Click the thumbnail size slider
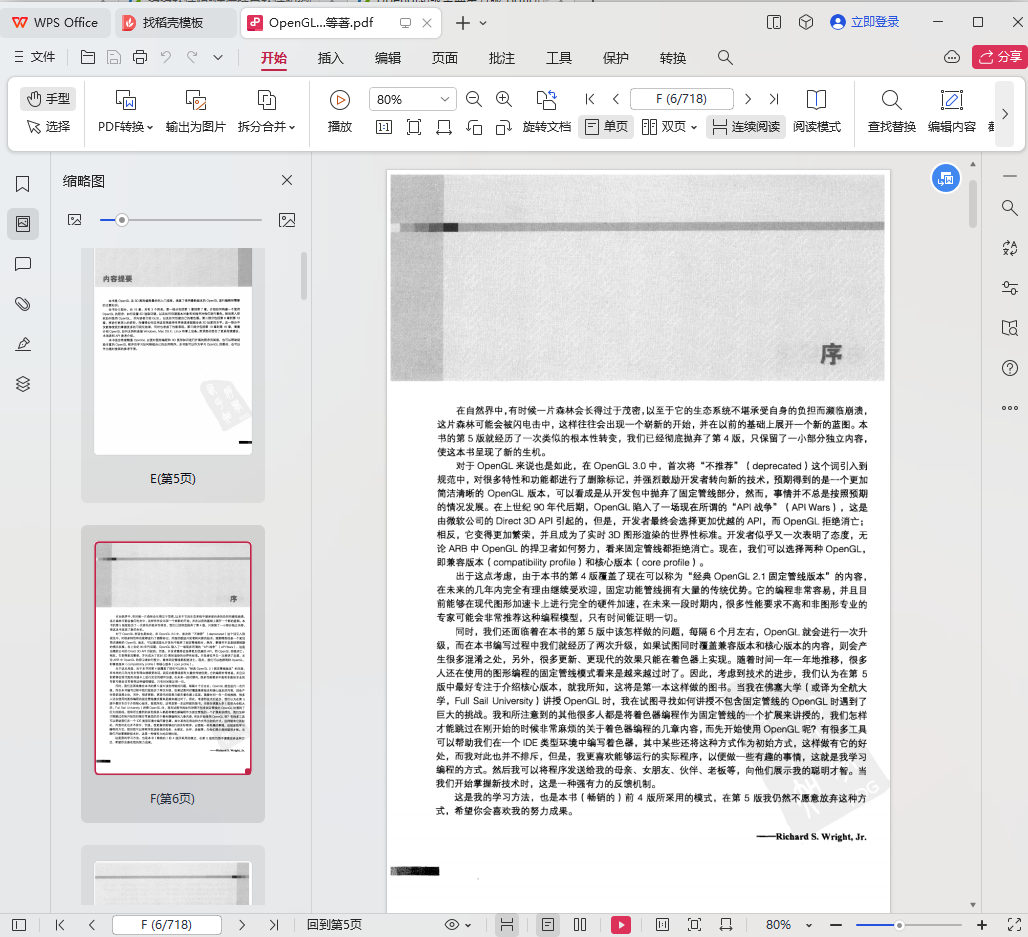 122,220
